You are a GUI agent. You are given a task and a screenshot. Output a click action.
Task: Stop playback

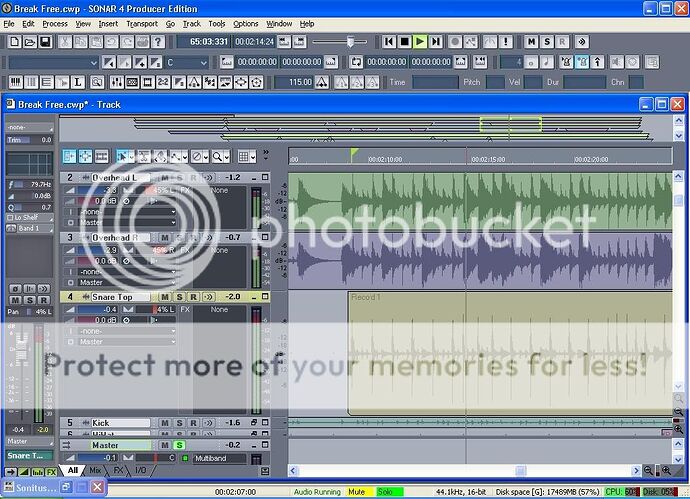pyautogui.click(x=404, y=42)
